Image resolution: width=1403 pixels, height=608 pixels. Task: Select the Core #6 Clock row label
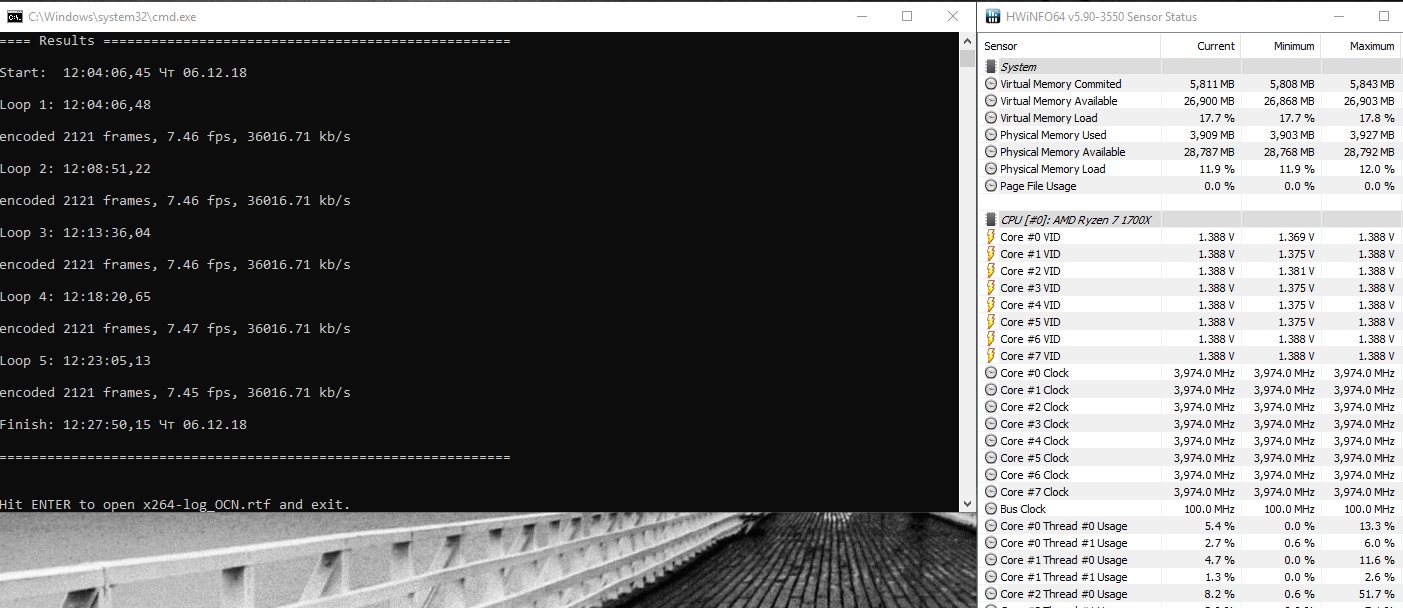click(x=1034, y=475)
